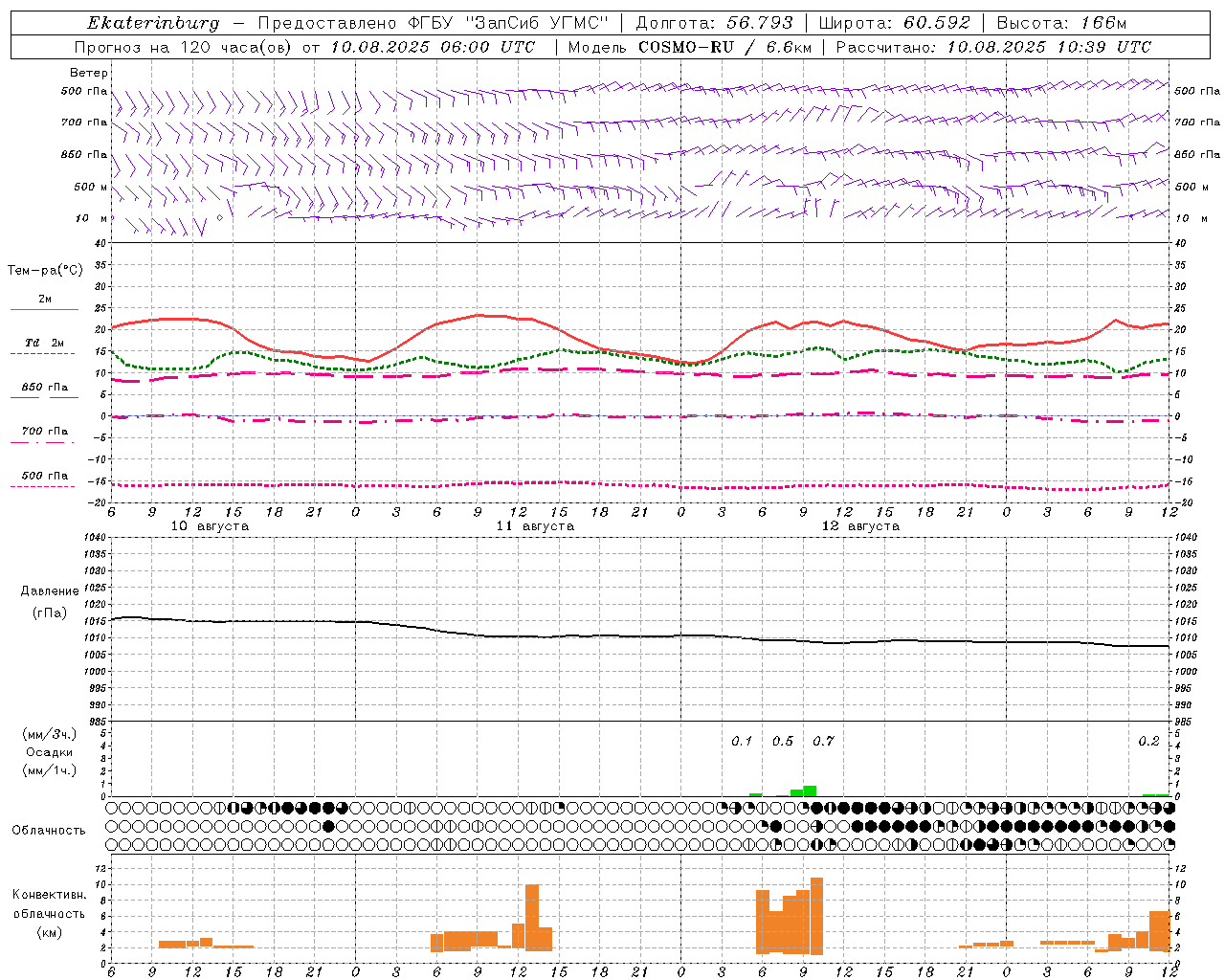Click the 11 августа date label
Viewport: 1225px width, 980px height.
point(535,526)
